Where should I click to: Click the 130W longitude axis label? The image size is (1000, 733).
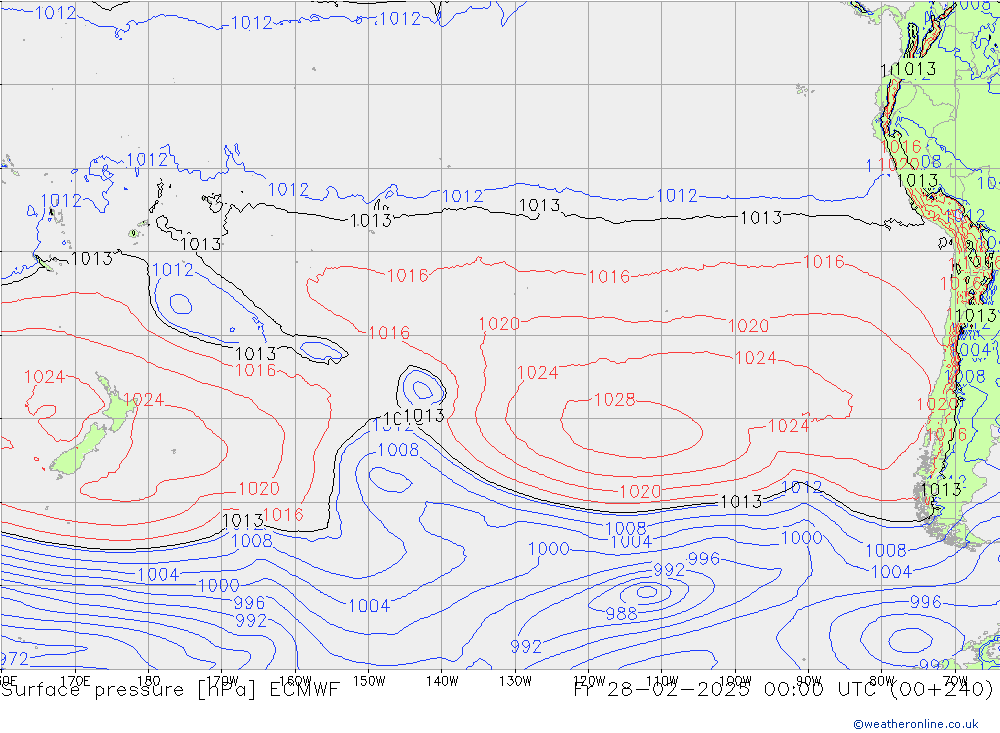tap(515, 681)
